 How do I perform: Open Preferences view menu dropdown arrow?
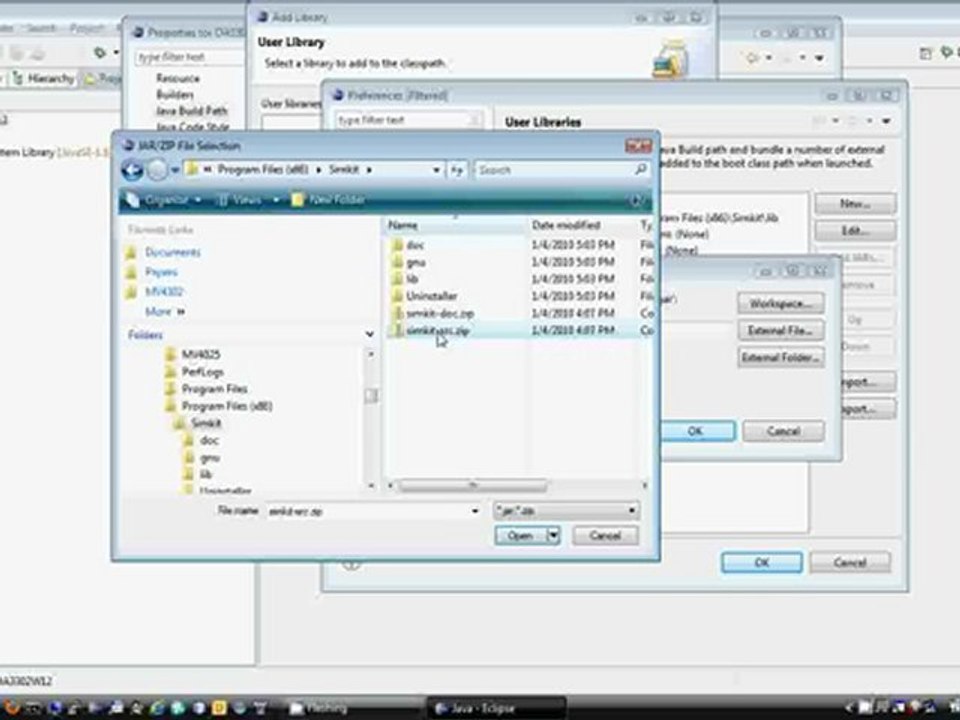pyautogui.click(x=885, y=121)
